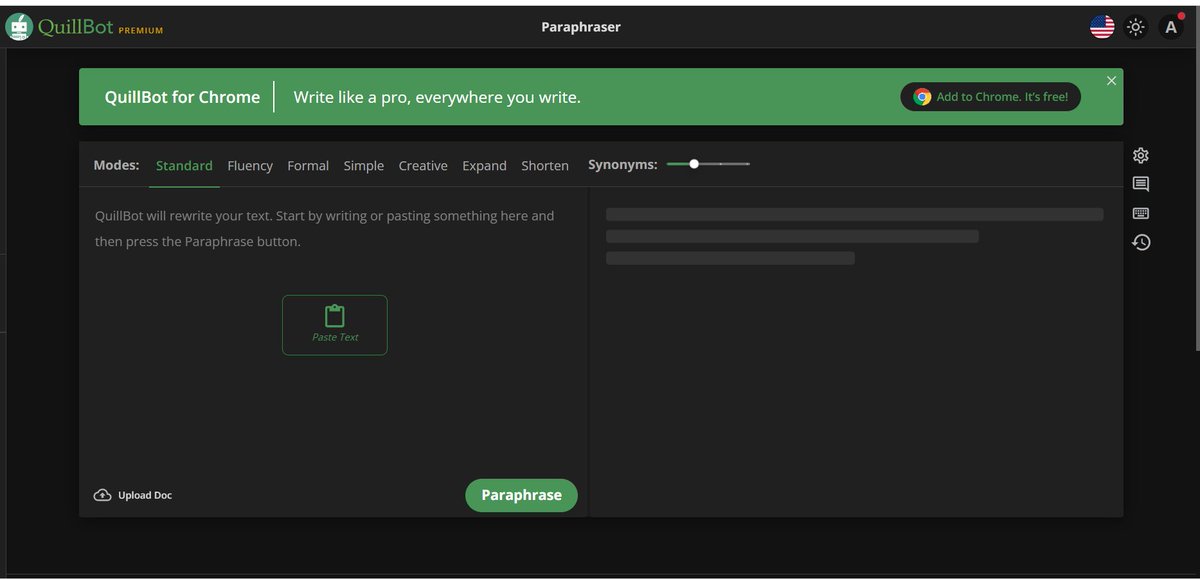Viewport: 1200px width, 579px height.
Task: Open the feedback comment icon
Action: [1141, 184]
